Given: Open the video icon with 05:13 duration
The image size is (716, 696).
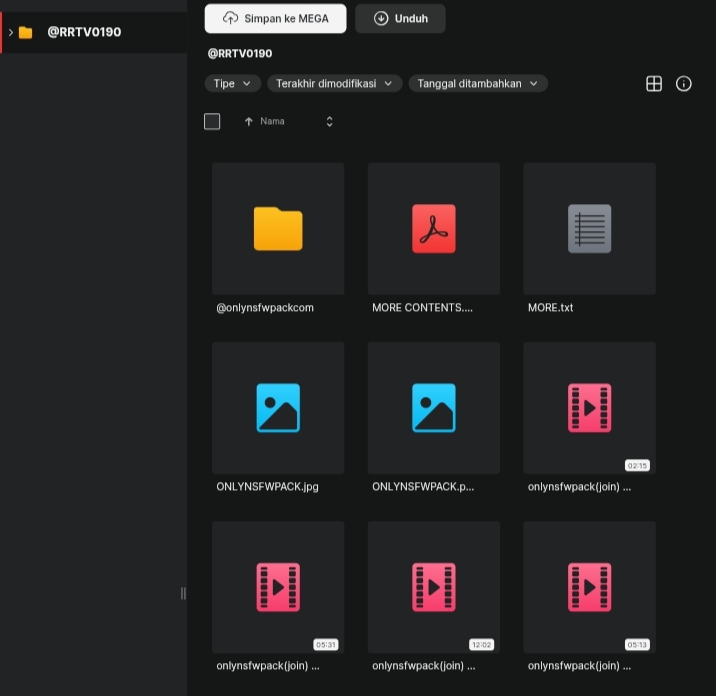Looking at the screenshot, I should pos(590,587).
